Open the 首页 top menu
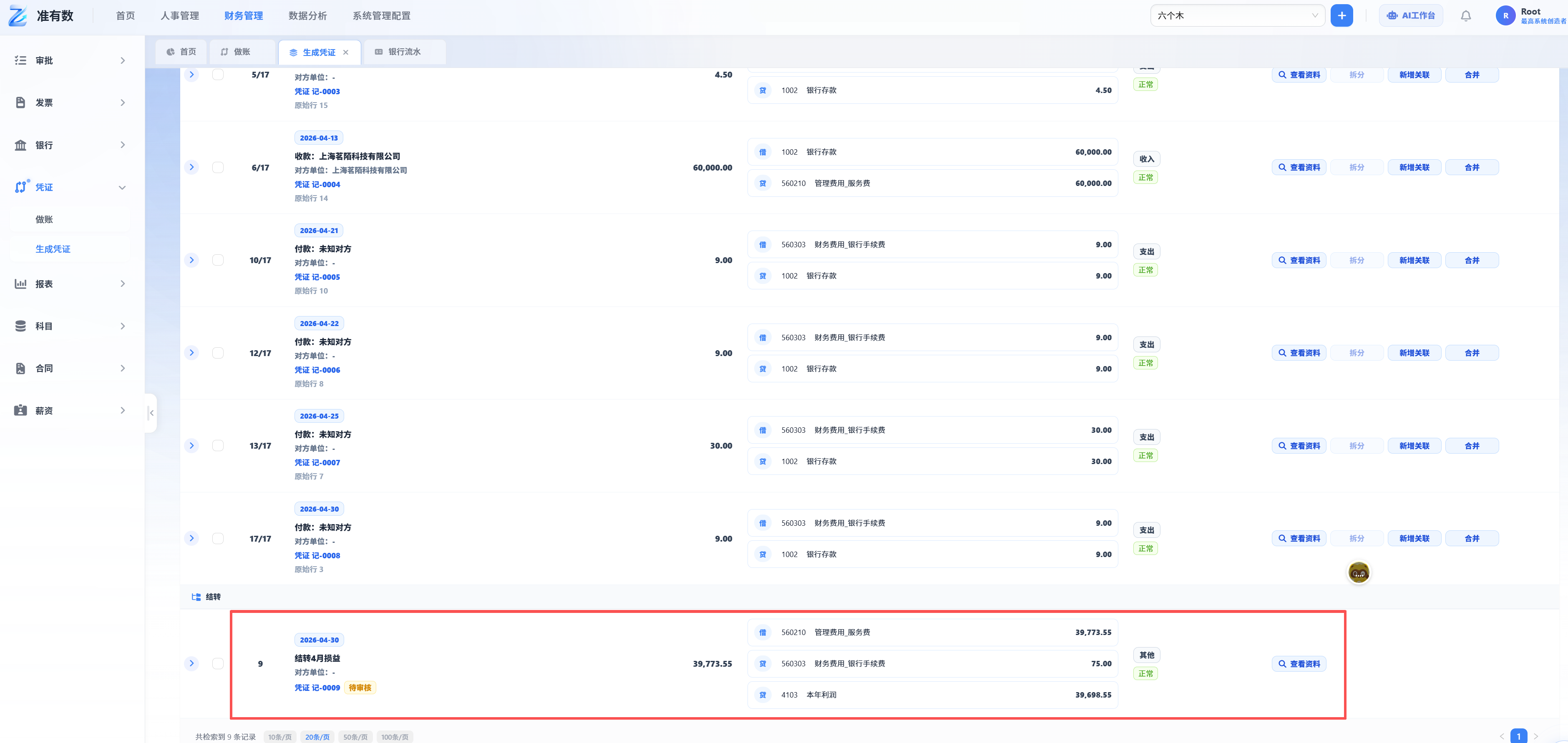Image resolution: width=1568 pixels, height=743 pixels. 126,16
